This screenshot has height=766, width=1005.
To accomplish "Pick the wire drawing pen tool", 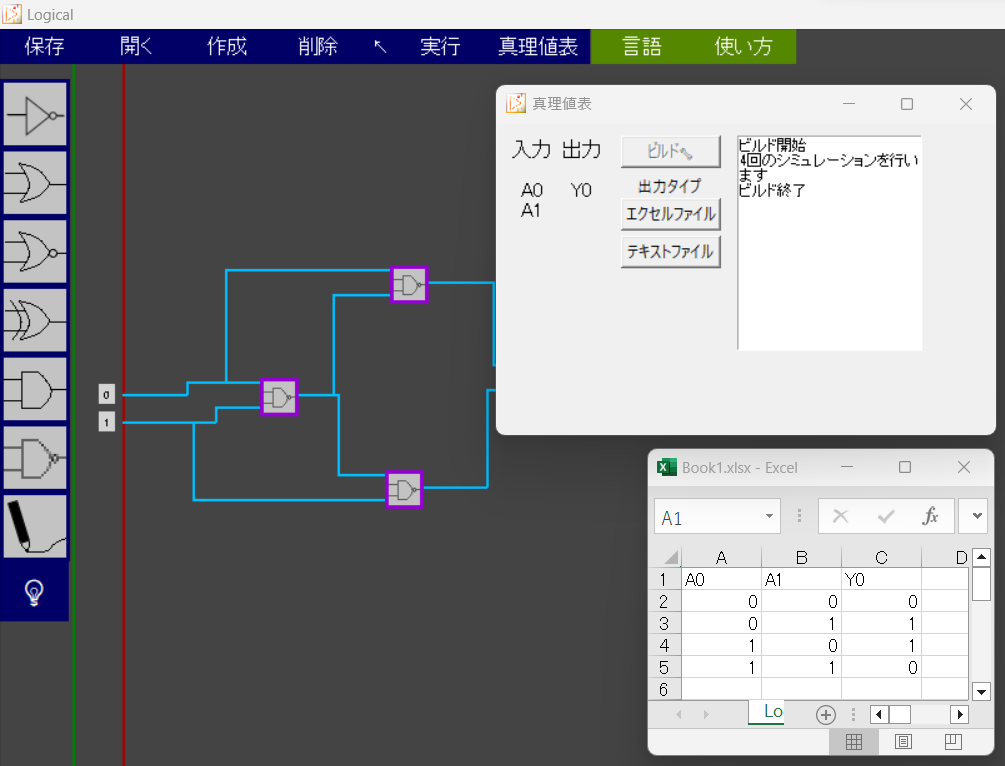I will (x=34, y=526).
